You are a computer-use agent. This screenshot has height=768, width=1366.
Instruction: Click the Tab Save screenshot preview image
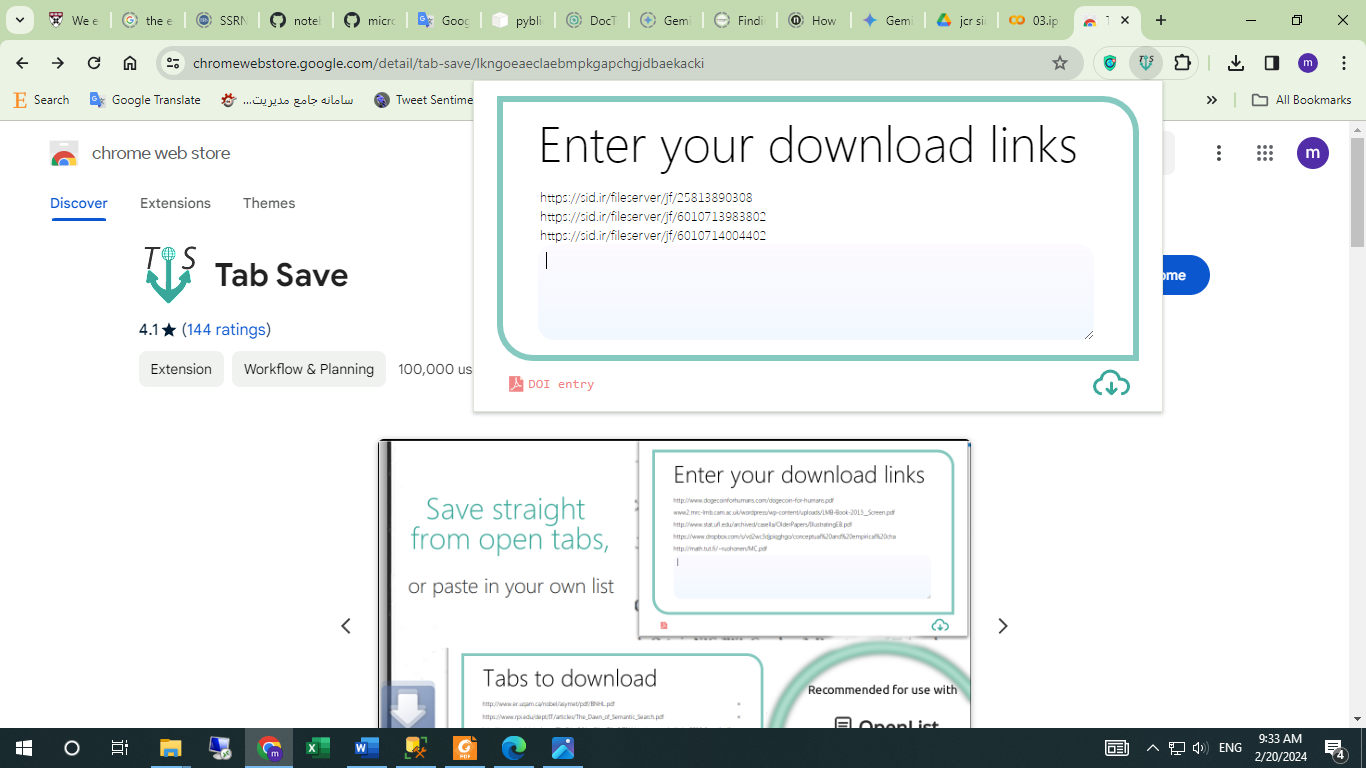(x=674, y=584)
